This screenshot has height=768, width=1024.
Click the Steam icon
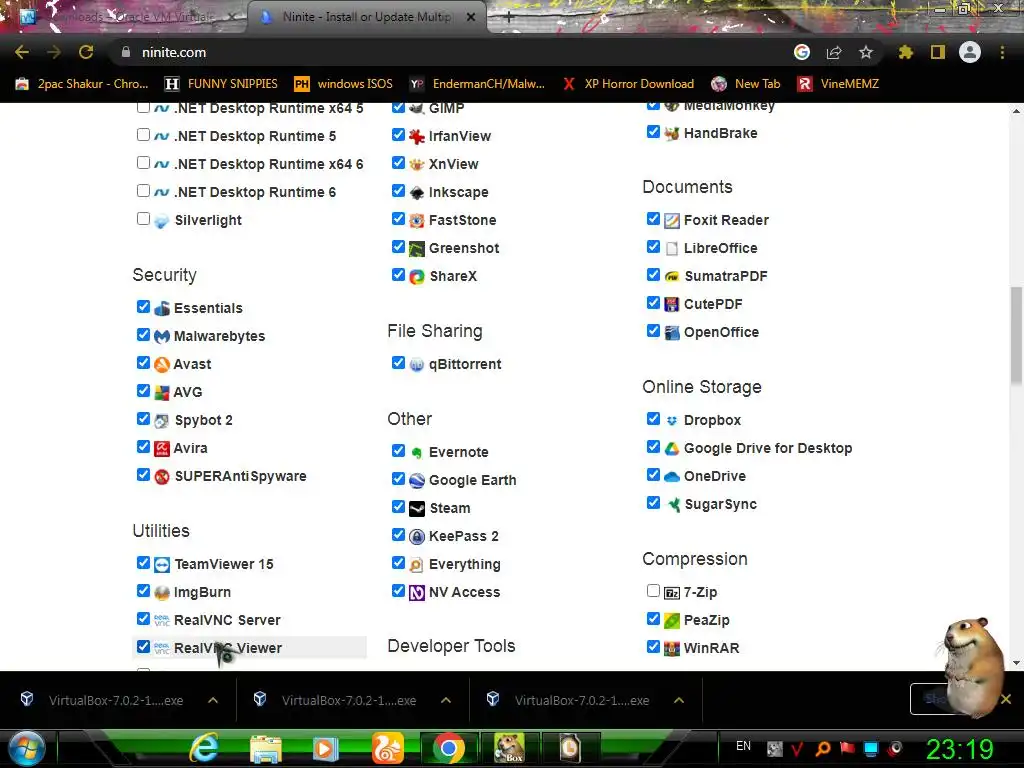417,508
